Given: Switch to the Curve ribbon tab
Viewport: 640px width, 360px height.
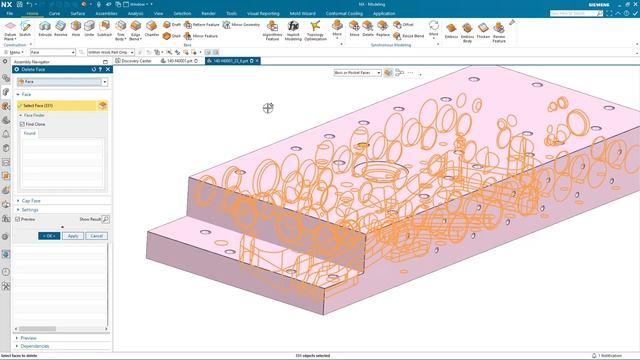Looking at the screenshot, I should pyautogui.click(x=54, y=13).
